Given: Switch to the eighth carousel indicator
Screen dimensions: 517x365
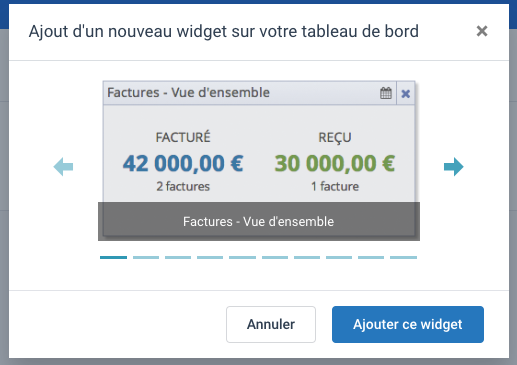Looking at the screenshot, I should [339, 257].
